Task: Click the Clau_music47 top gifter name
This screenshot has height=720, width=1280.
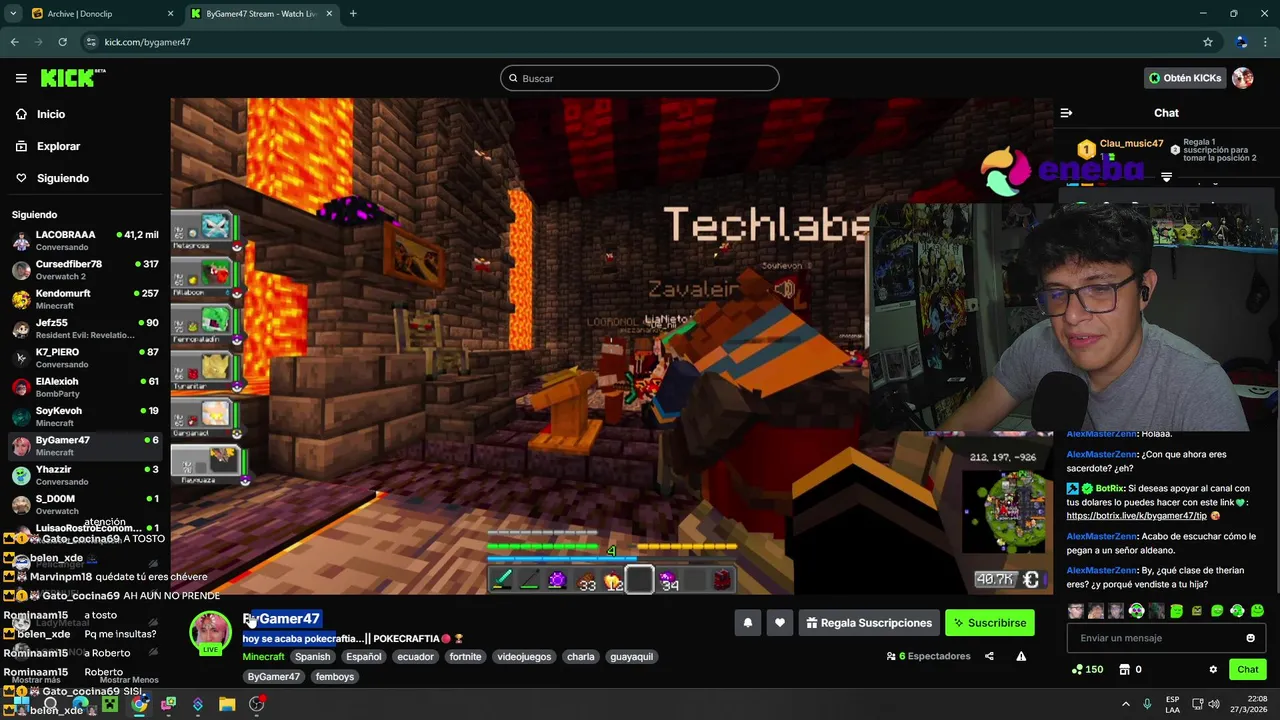Action: [1131, 144]
